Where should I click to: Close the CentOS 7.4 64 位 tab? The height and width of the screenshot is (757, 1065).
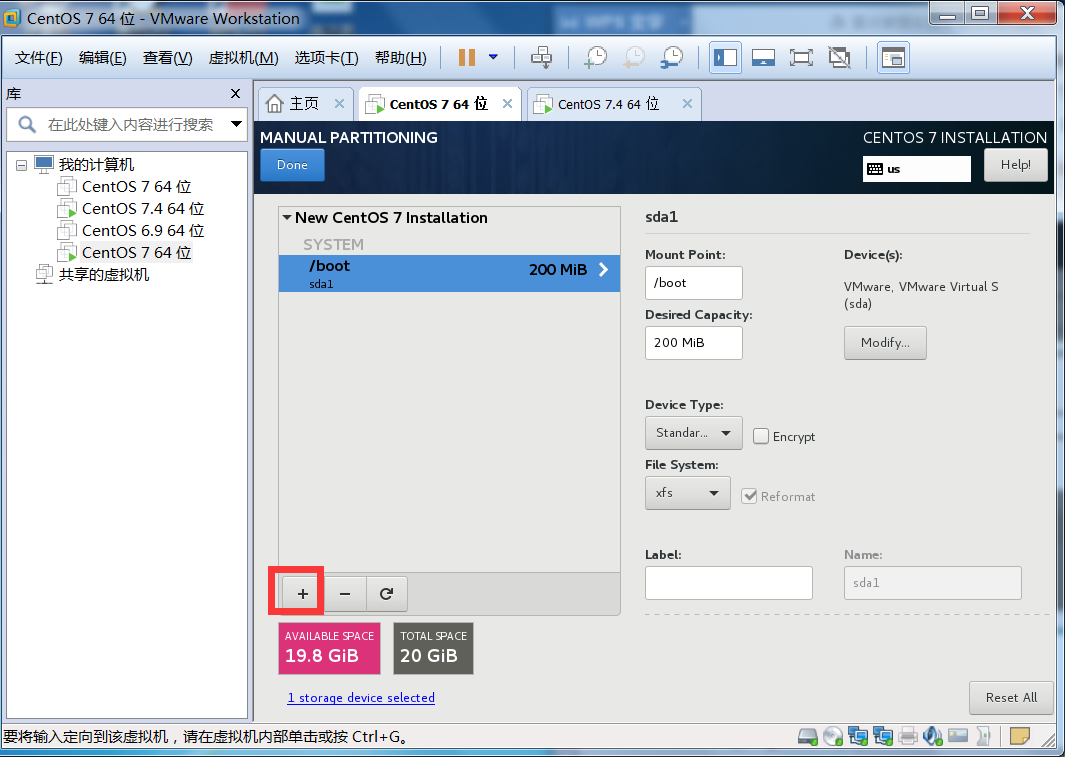(x=687, y=104)
